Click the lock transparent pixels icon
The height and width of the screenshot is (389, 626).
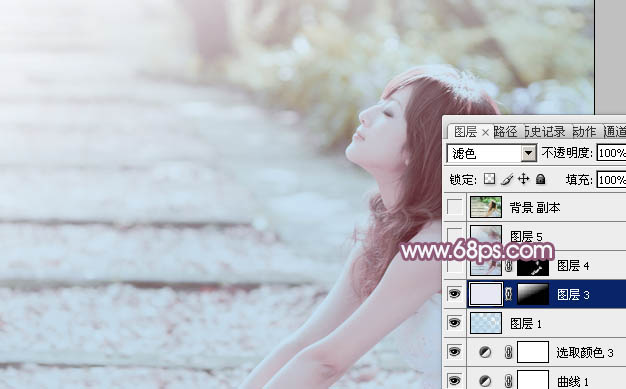click(489, 179)
